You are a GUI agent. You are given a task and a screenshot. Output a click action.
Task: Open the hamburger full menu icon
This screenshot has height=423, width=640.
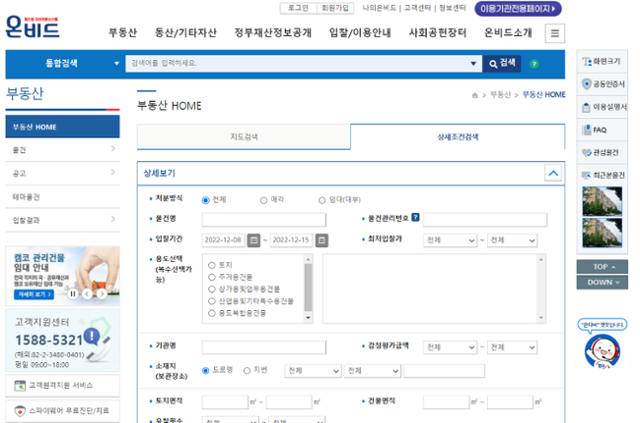(555, 33)
